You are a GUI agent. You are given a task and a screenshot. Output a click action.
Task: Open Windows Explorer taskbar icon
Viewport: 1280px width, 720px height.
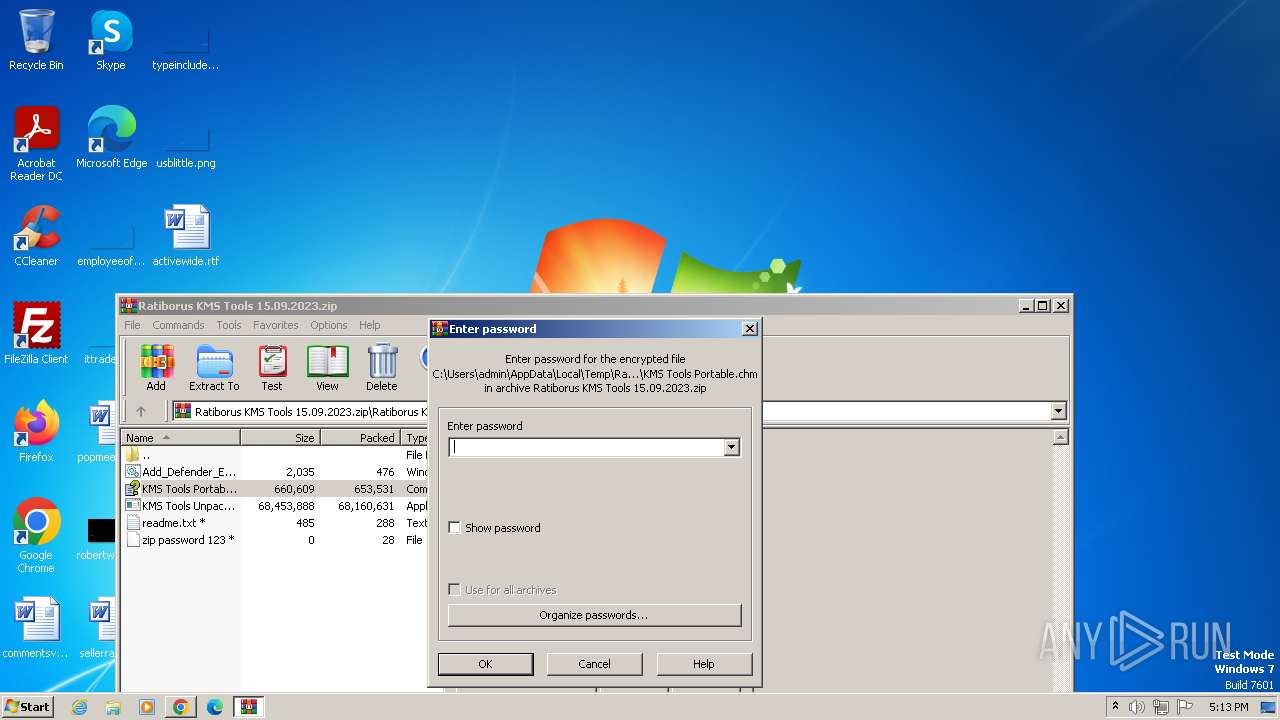pyautogui.click(x=113, y=707)
